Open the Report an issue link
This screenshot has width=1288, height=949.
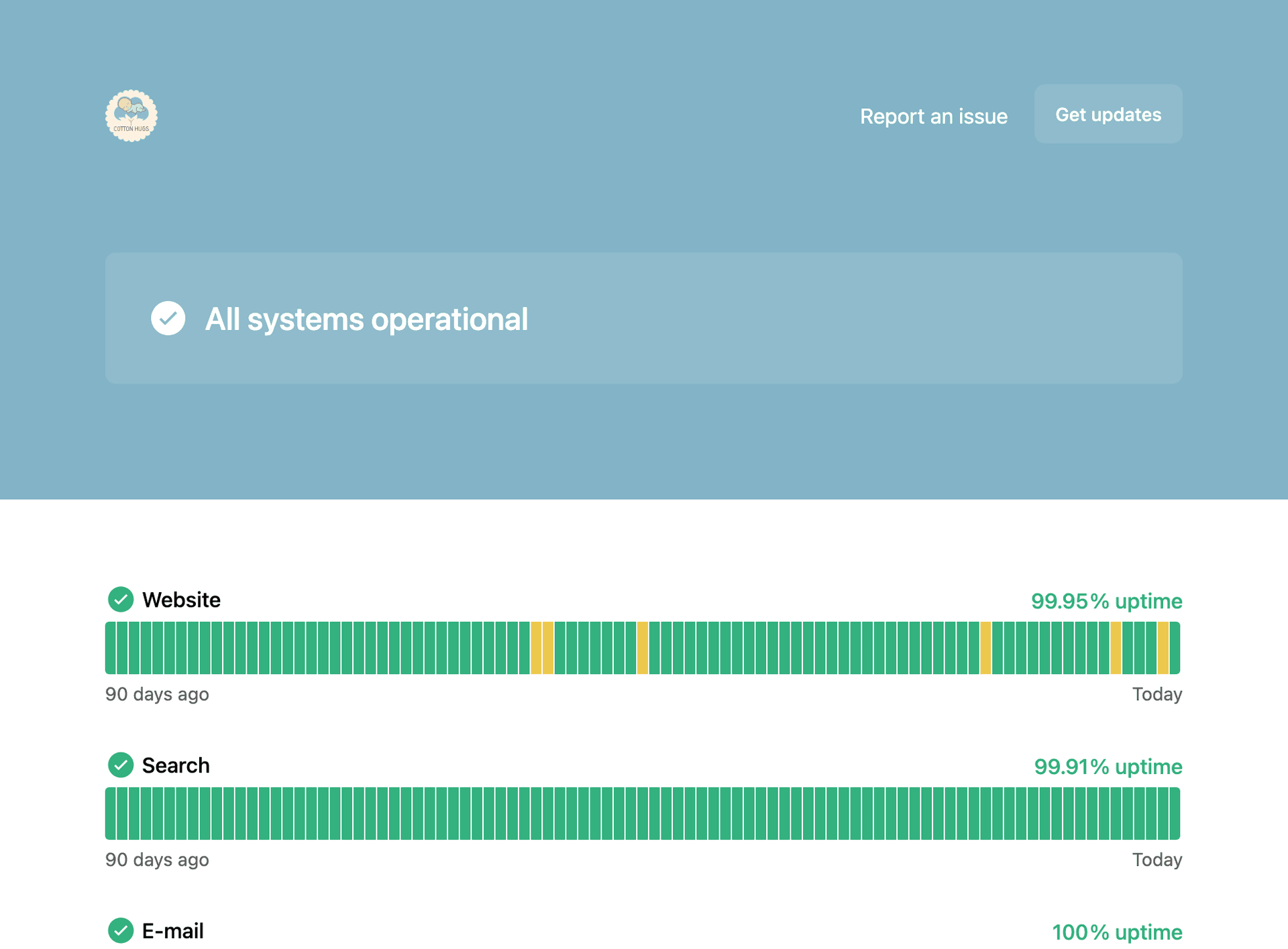point(933,116)
